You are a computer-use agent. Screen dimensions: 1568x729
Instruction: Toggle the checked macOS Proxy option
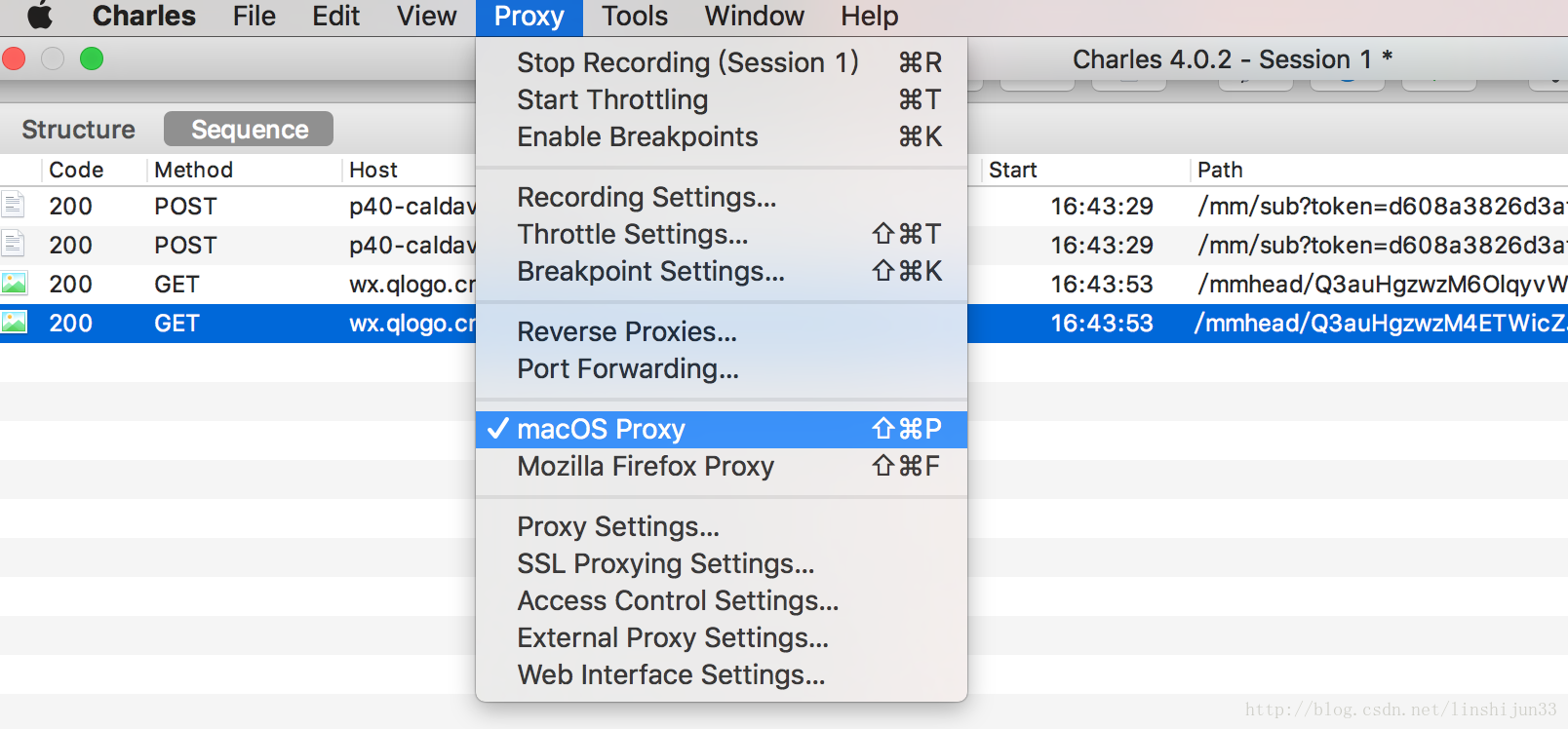pyautogui.click(x=722, y=429)
